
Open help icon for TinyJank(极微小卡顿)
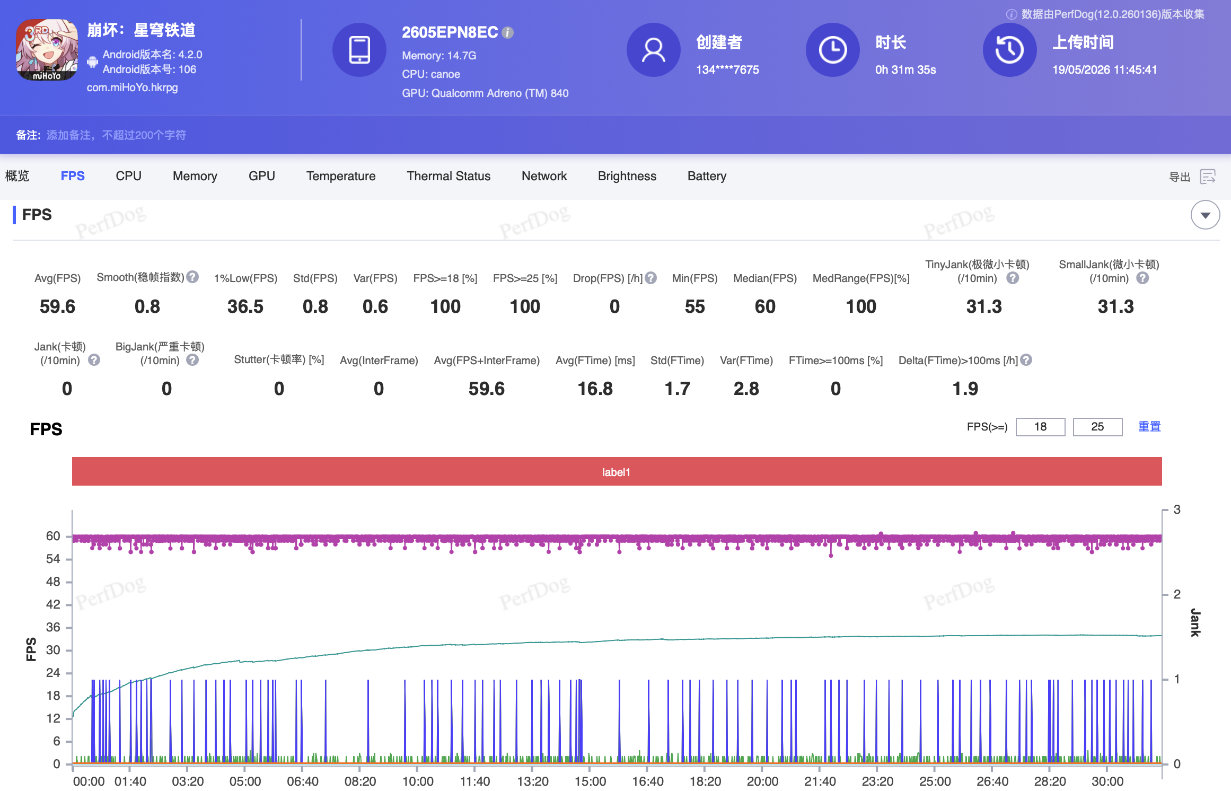1012,278
